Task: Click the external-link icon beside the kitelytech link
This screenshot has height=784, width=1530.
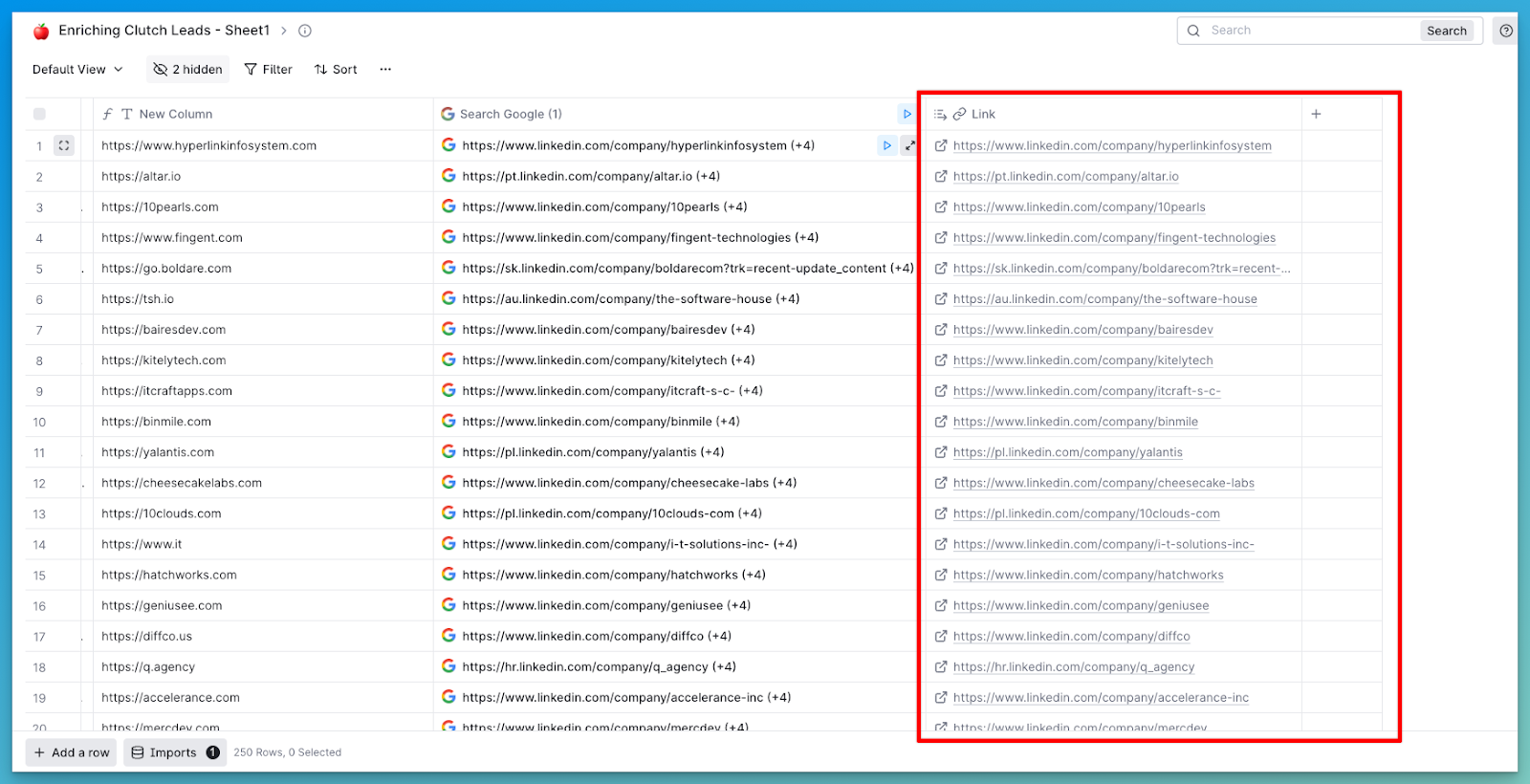Action: point(941,360)
